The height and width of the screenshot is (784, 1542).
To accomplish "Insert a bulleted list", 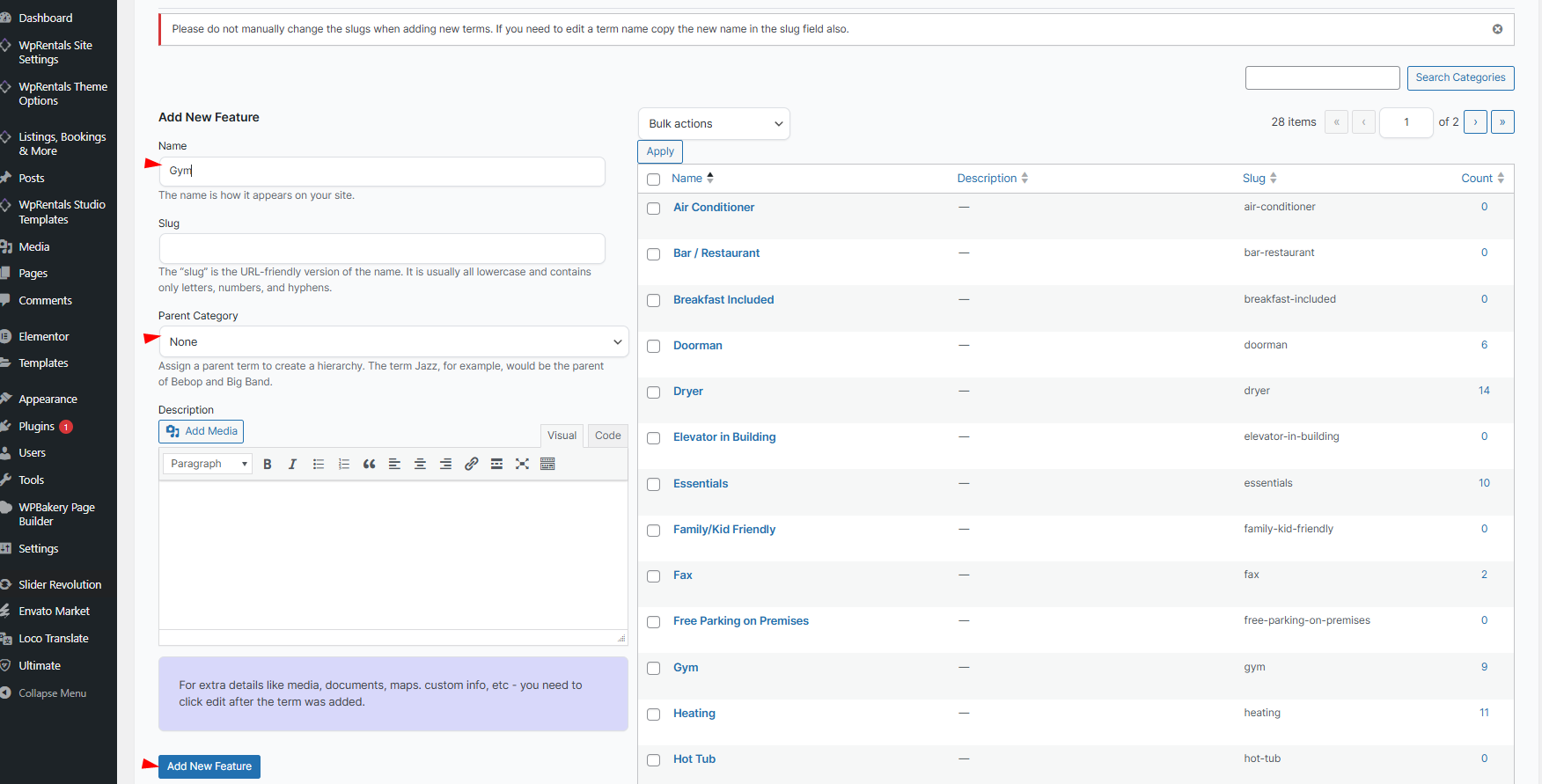I will (x=319, y=465).
